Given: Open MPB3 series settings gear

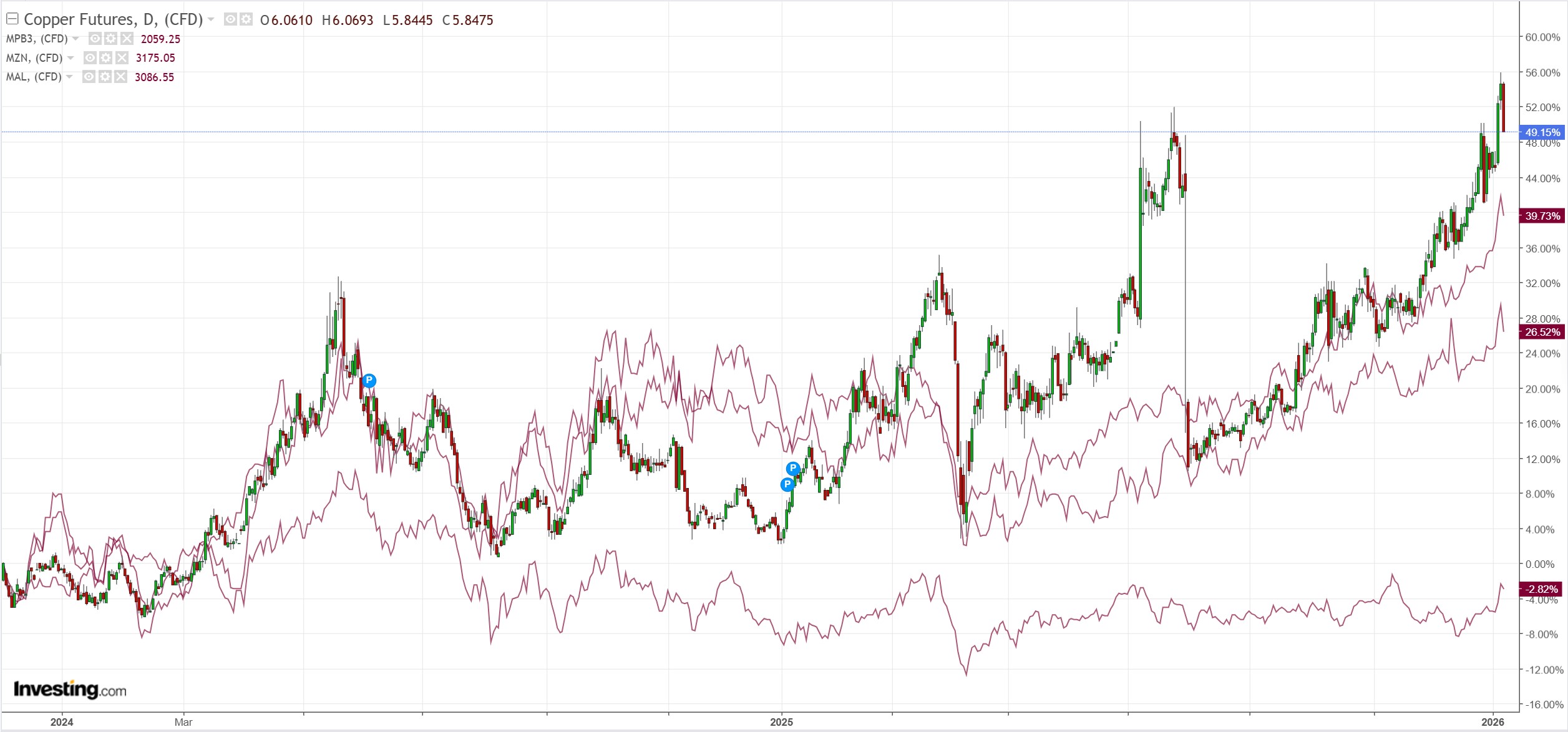Looking at the screenshot, I should click(111, 39).
